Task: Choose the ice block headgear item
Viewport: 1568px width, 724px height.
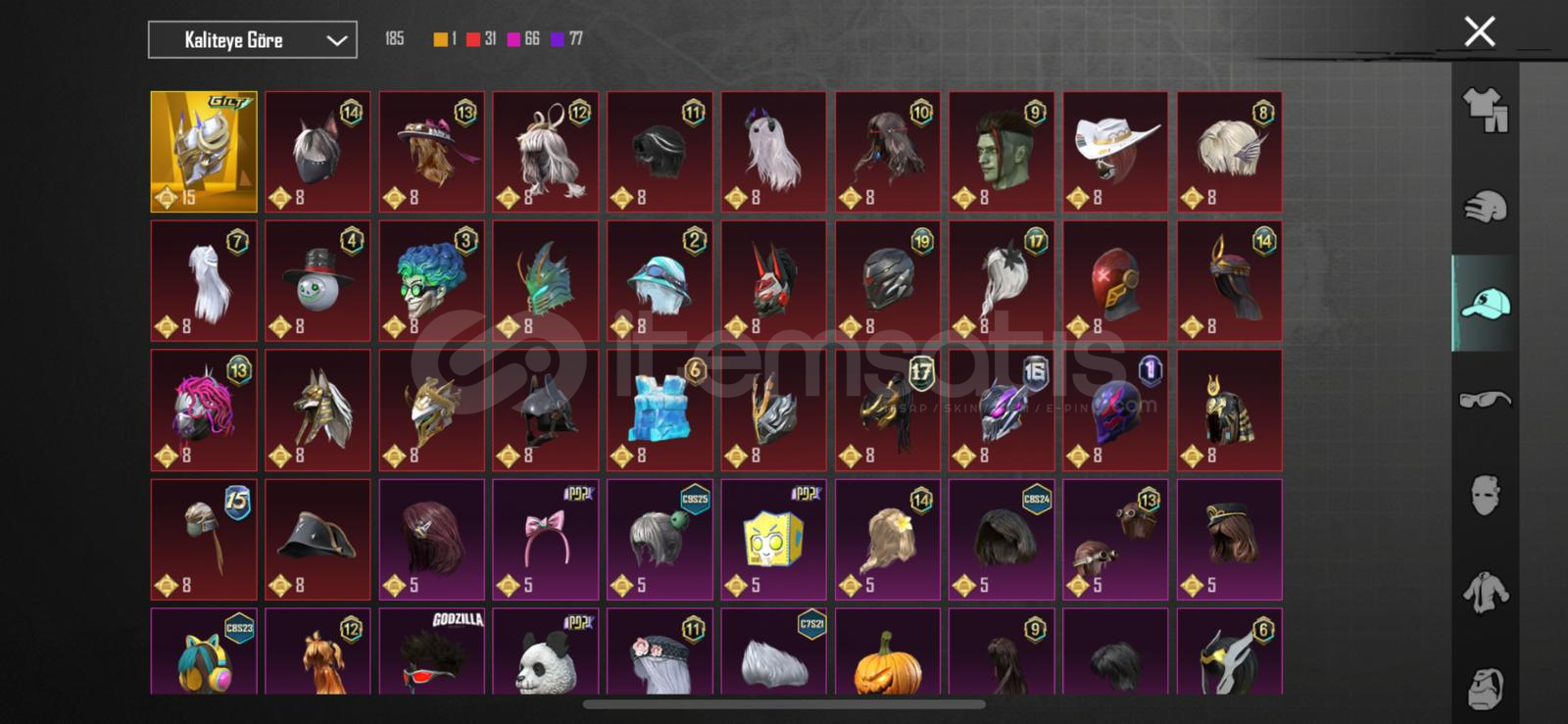Action: click(x=660, y=410)
